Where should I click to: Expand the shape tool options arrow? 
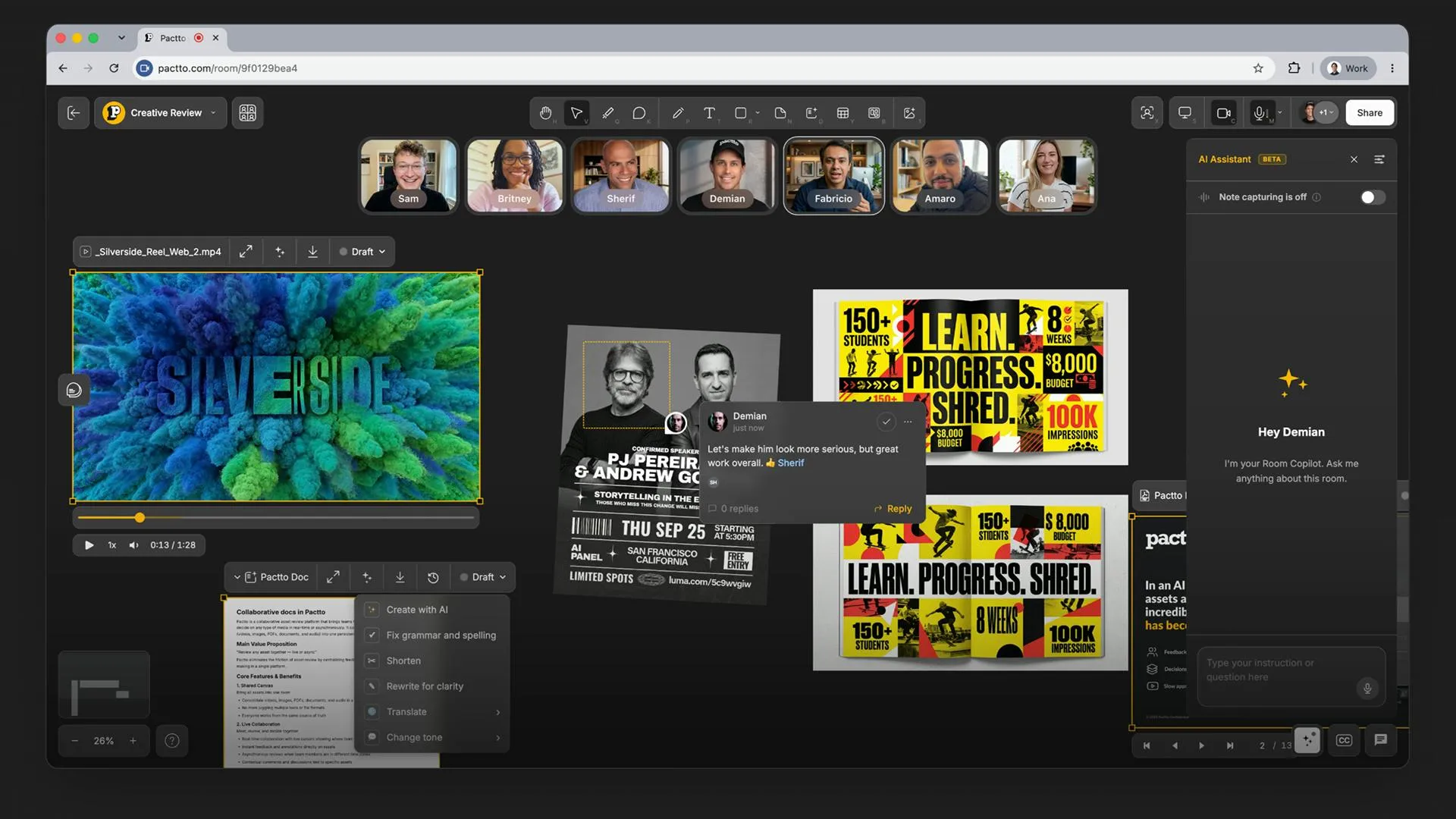click(x=758, y=113)
